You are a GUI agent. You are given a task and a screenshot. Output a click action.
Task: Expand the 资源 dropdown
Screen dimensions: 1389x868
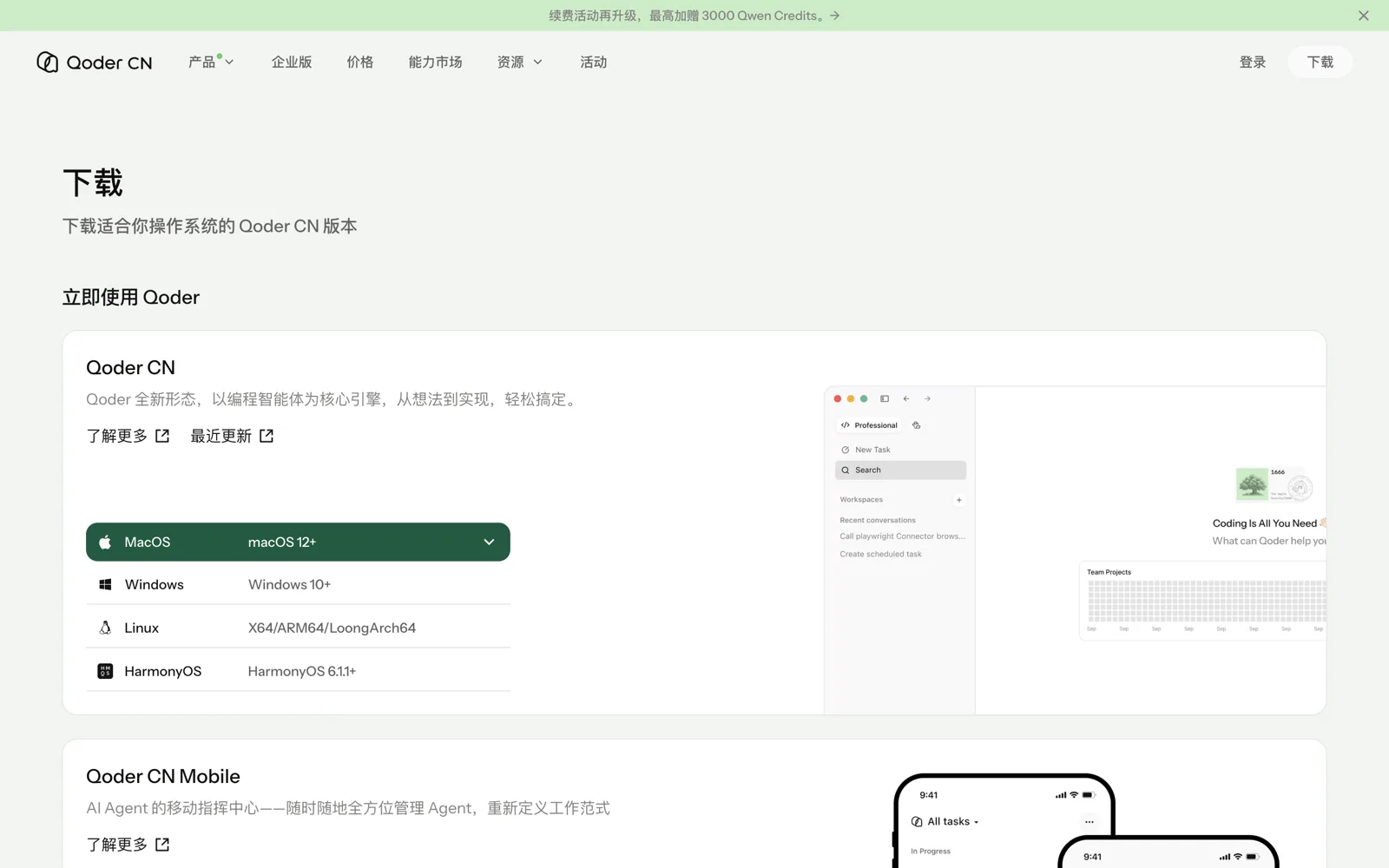(x=520, y=62)
